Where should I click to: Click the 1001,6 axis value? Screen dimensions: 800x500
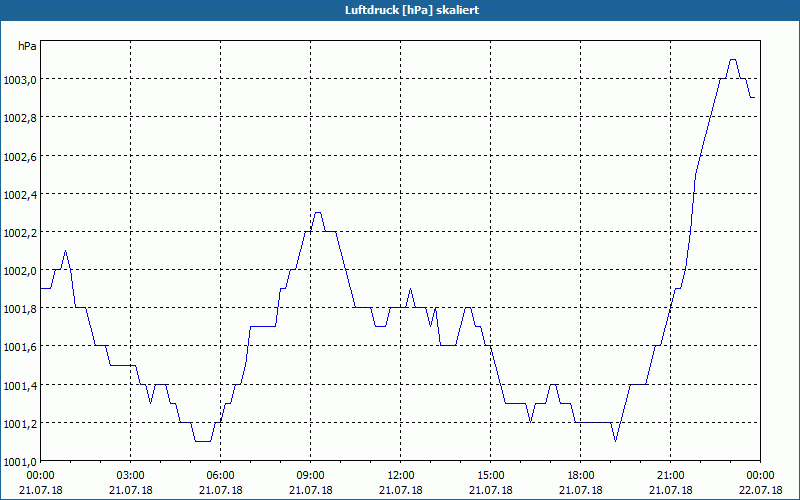tap(20, 347)
